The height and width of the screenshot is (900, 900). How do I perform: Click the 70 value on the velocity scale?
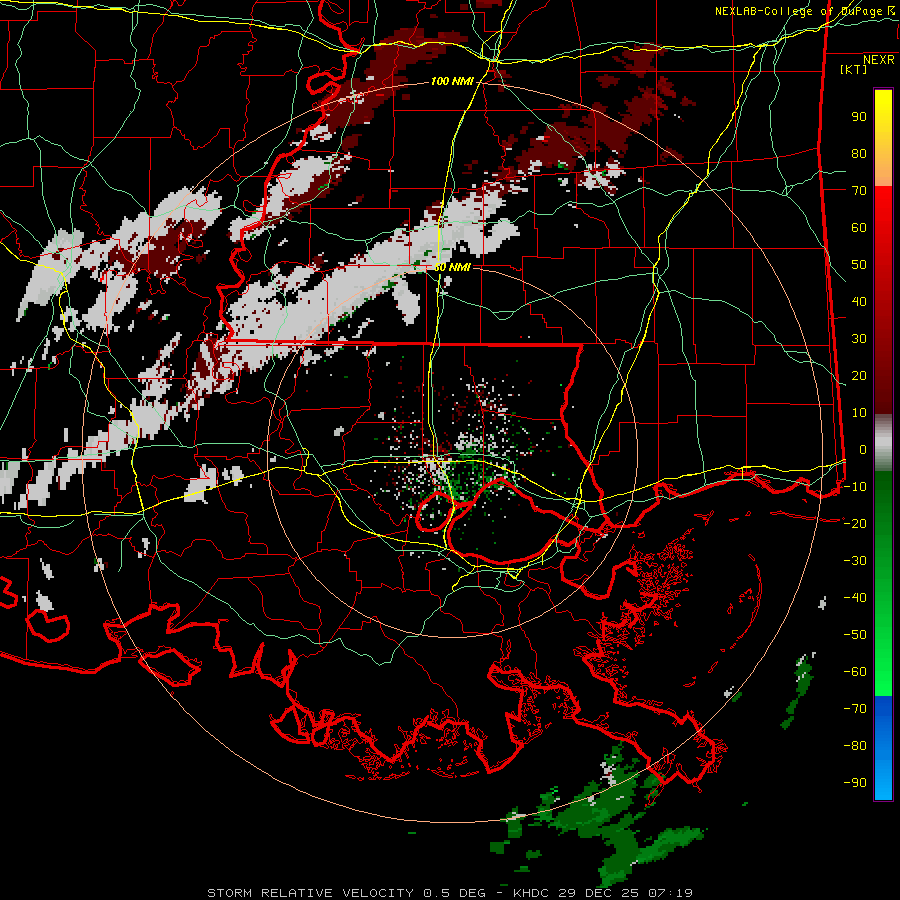[859, 191]
